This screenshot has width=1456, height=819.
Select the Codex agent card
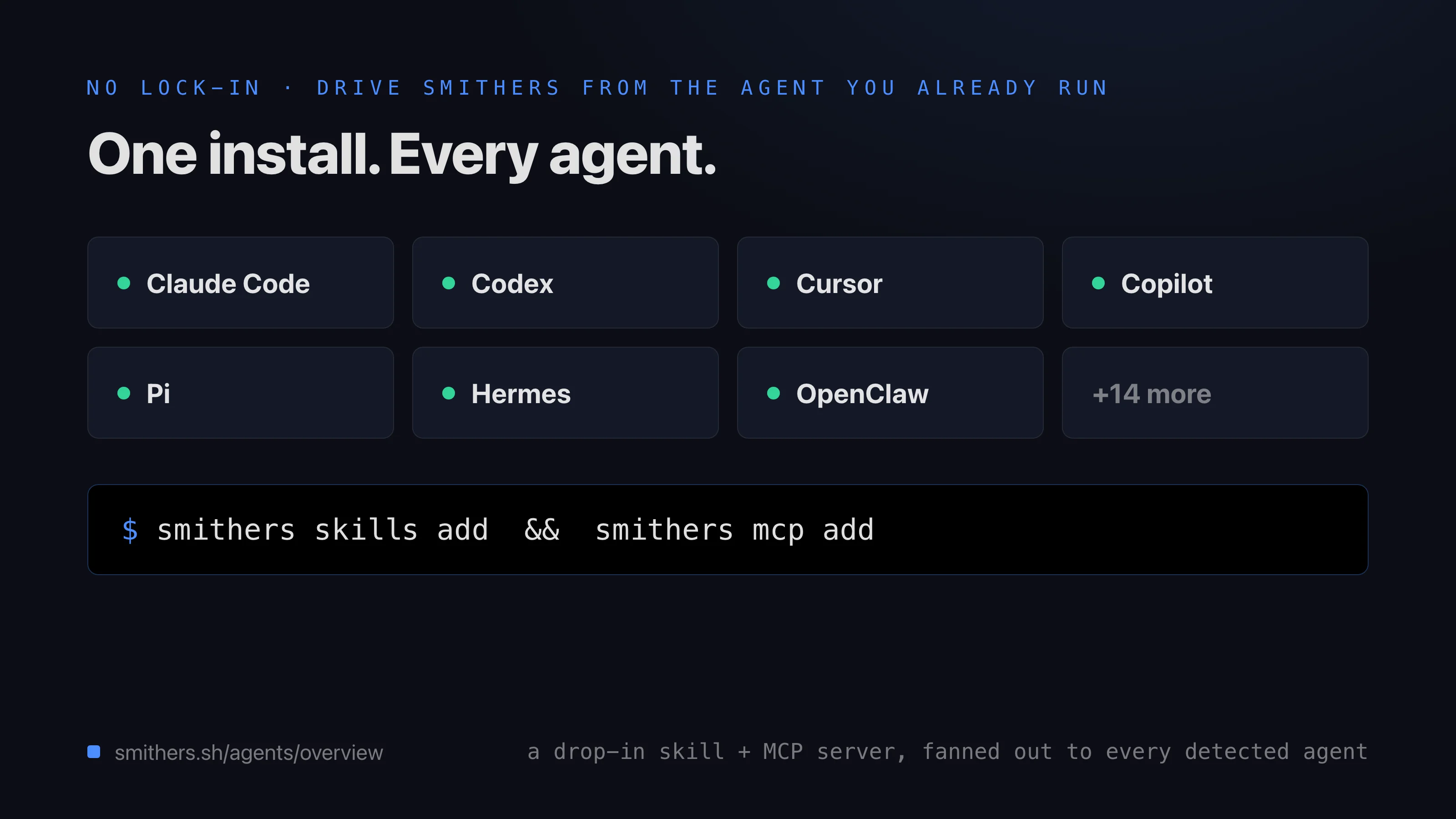[565, 283]
